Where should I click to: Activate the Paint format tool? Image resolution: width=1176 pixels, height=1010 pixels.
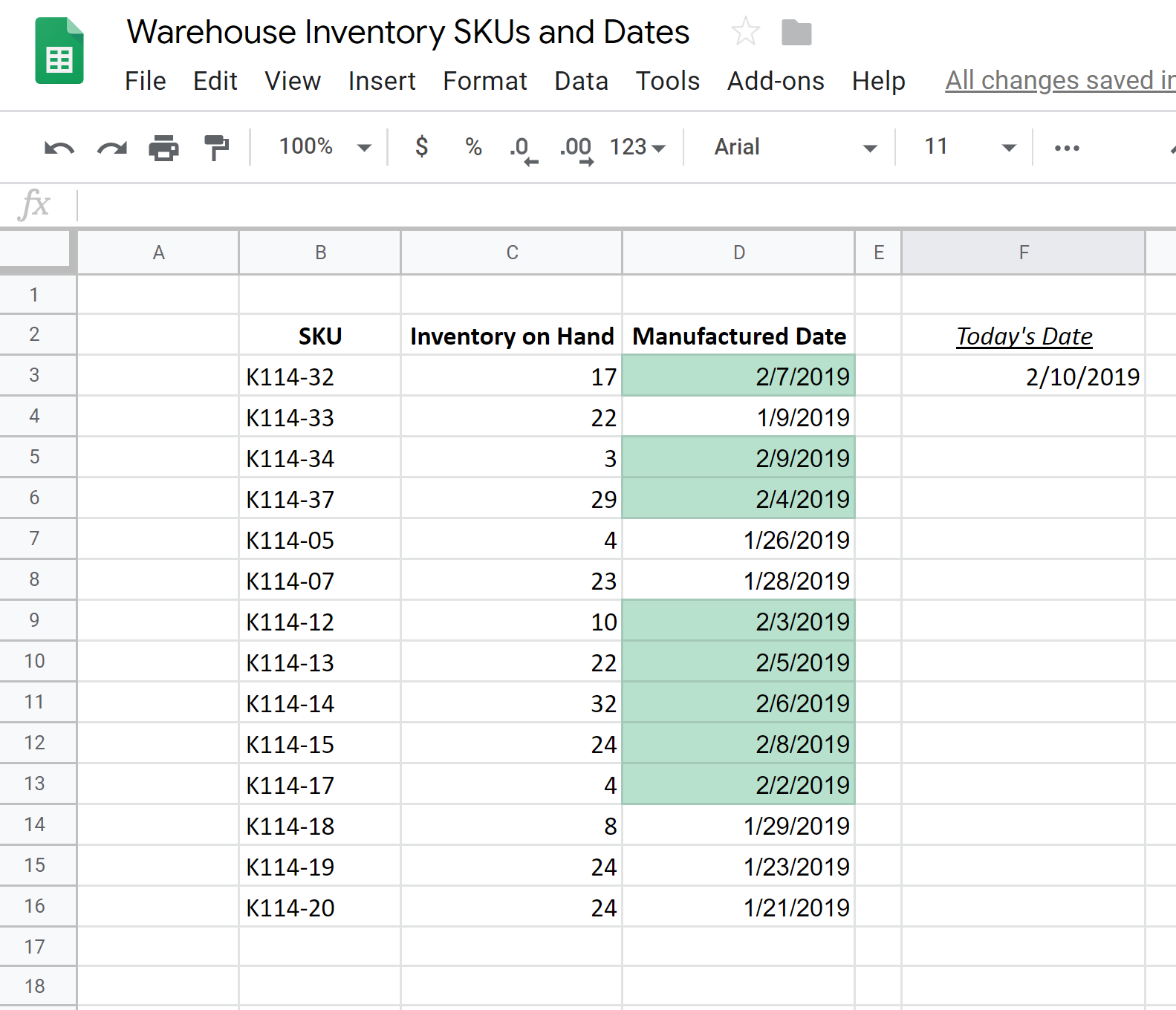pyautogui.click(x=216, y=148)
